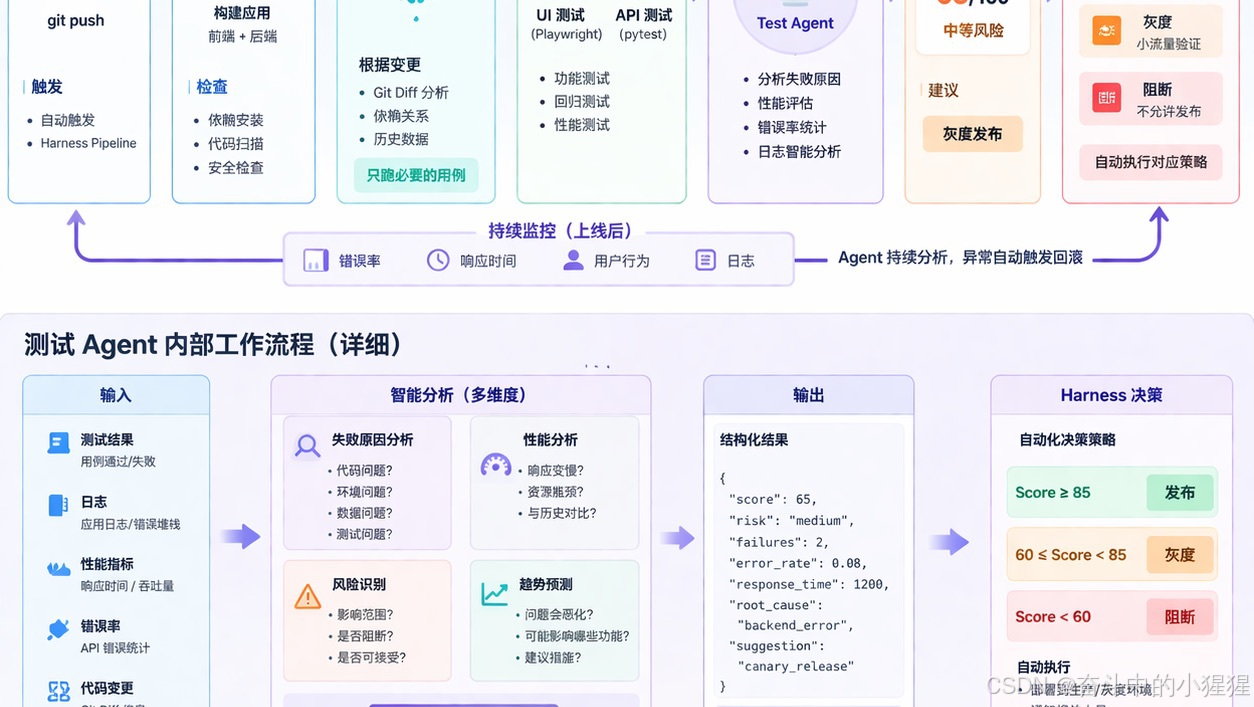Click the Score < 60 rule text
The height and width of the screenshot is (707, 1254).
coord(1053,617)
